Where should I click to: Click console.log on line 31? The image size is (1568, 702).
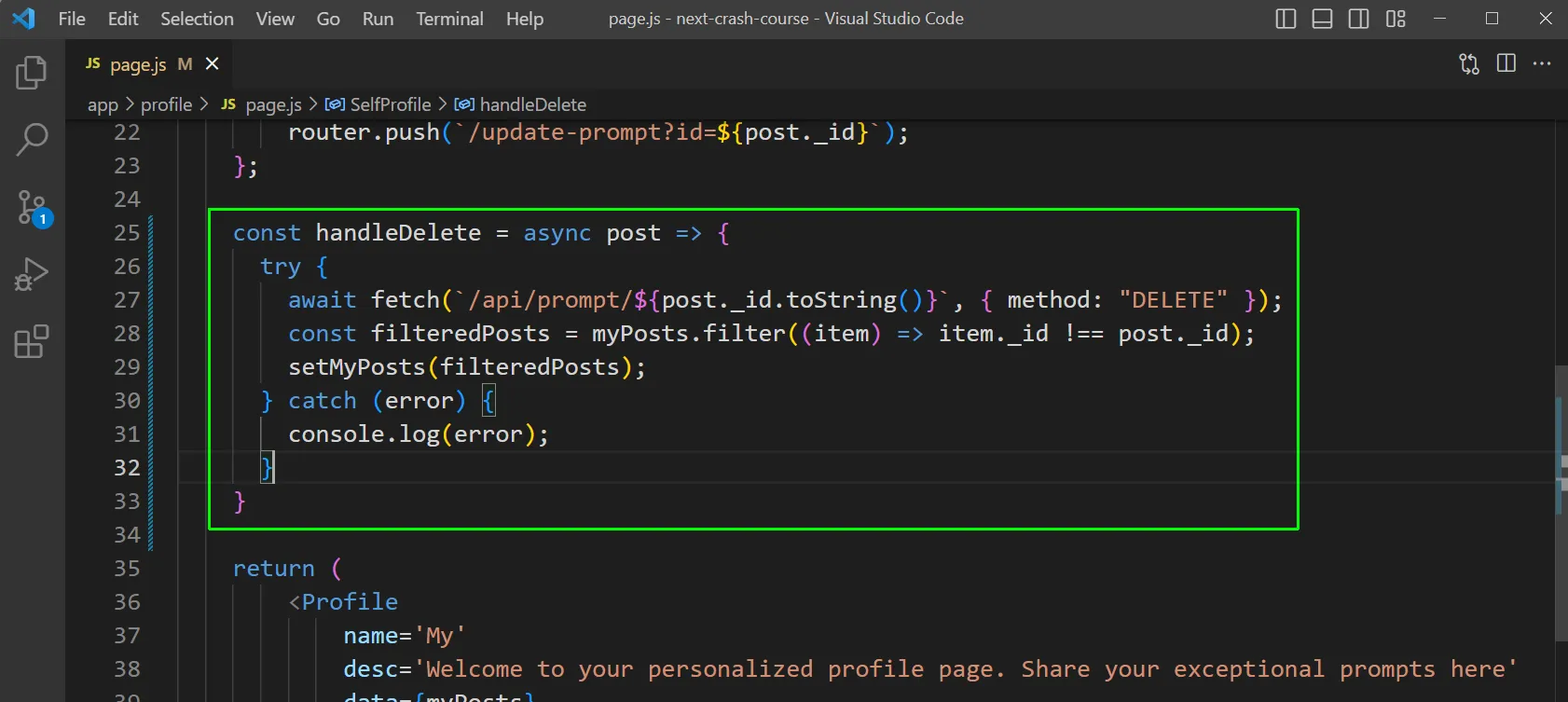(x=364, y=434)
